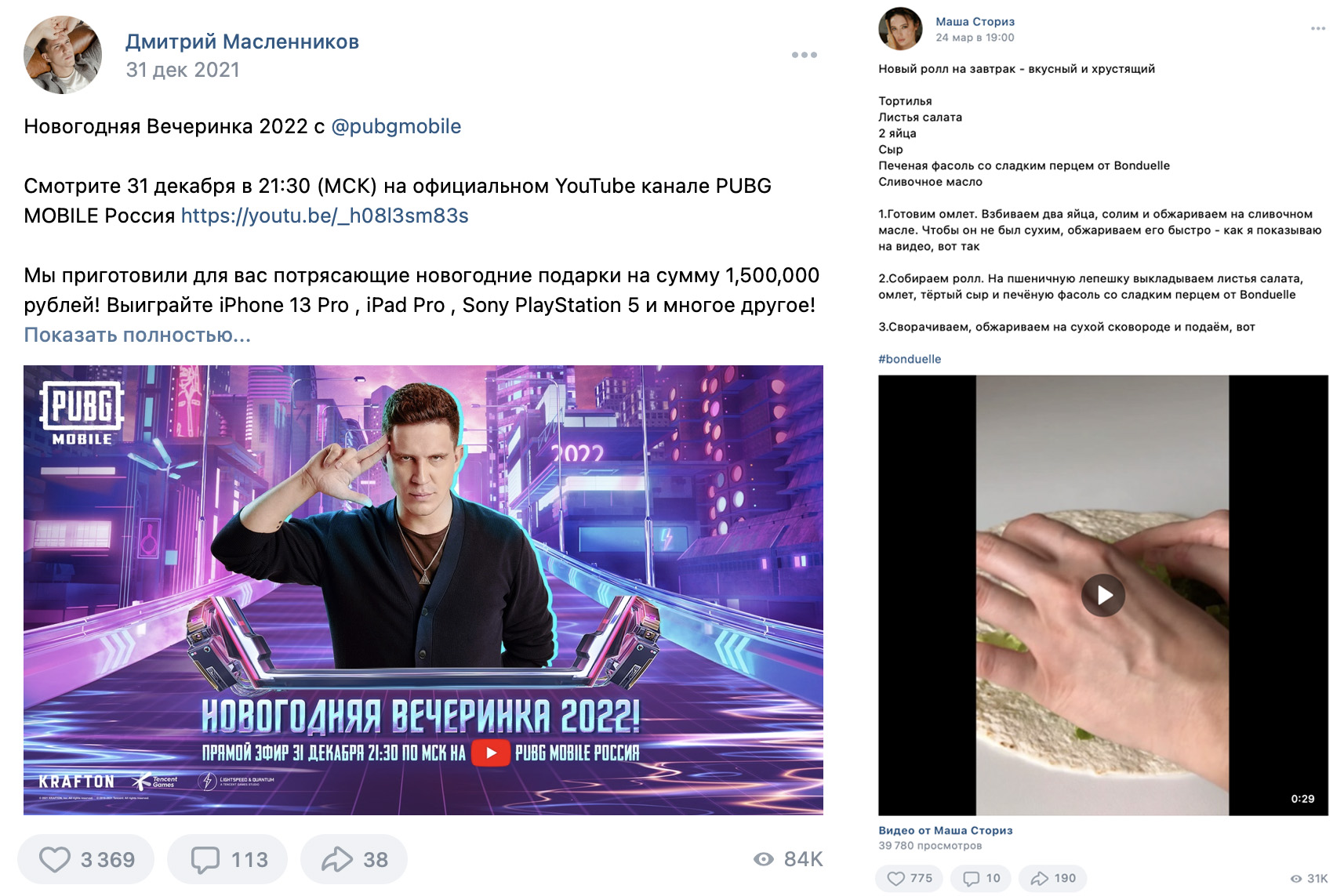This screenshot has height=896, width=1344.
Task: Open comments on the PUBG Mobile post
Action: point(227,859)
